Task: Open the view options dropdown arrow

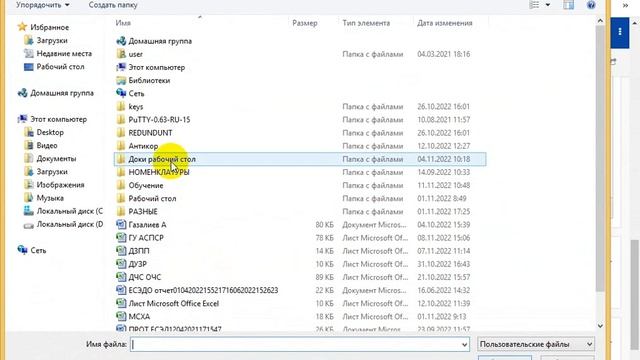Action: pos(548,5)
